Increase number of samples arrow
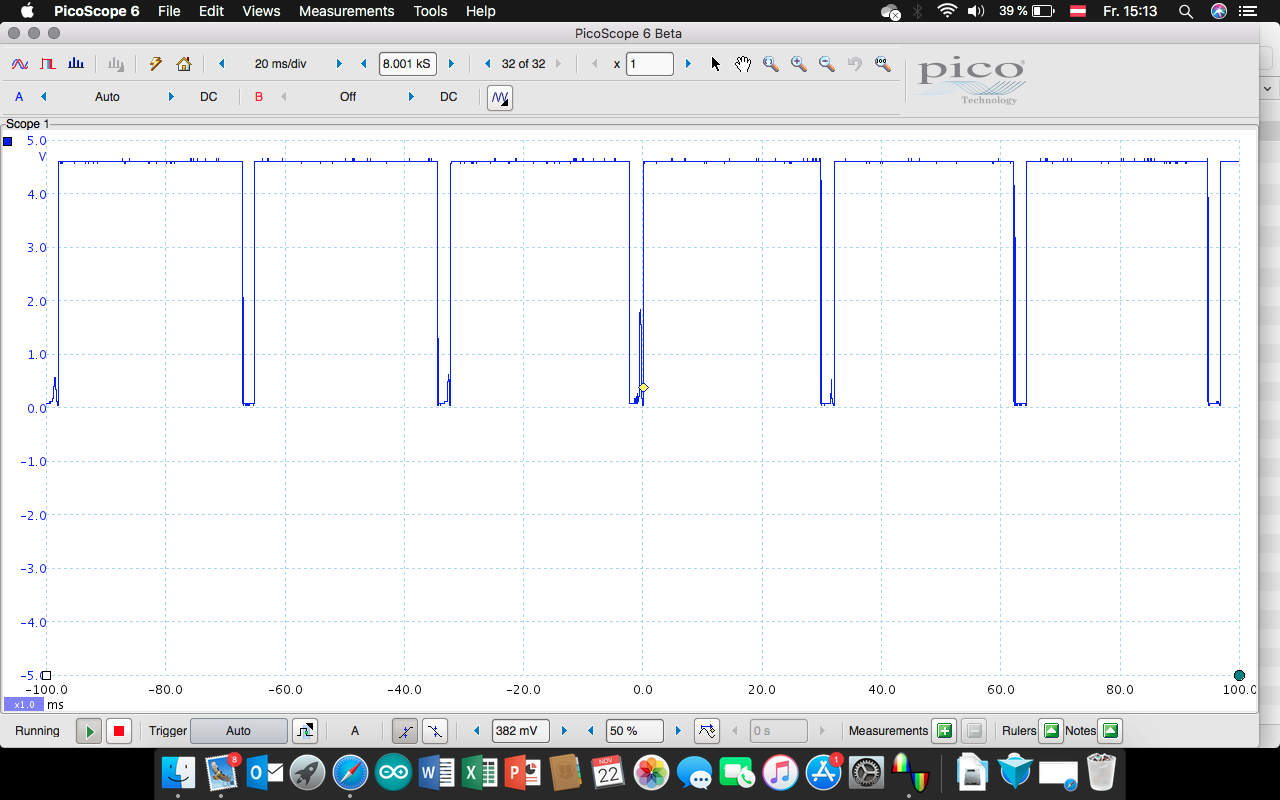This screenshot has height=800, width=1280. coord(451,64)
